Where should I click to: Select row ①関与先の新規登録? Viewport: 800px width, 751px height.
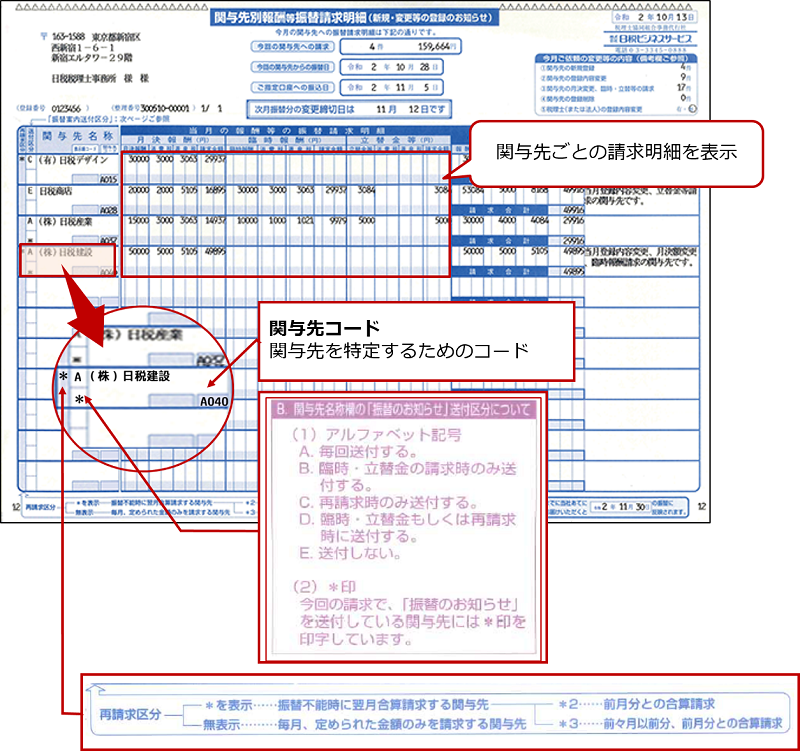(x=616, y=68)
